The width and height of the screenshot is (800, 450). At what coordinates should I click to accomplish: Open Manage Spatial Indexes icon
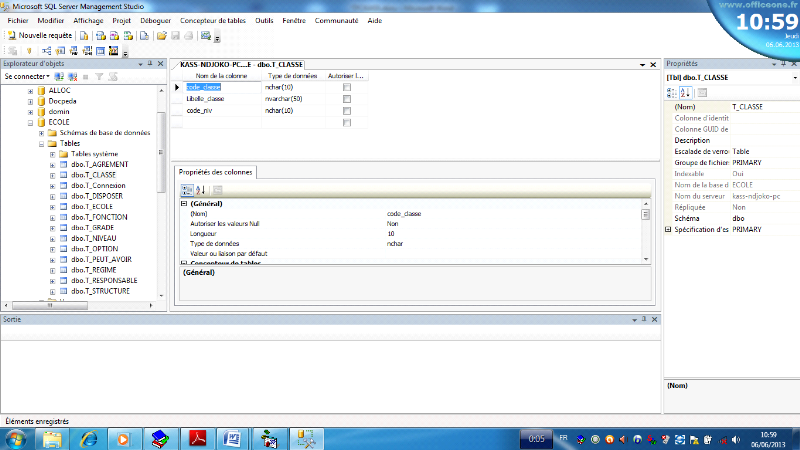tap(114, 51)
